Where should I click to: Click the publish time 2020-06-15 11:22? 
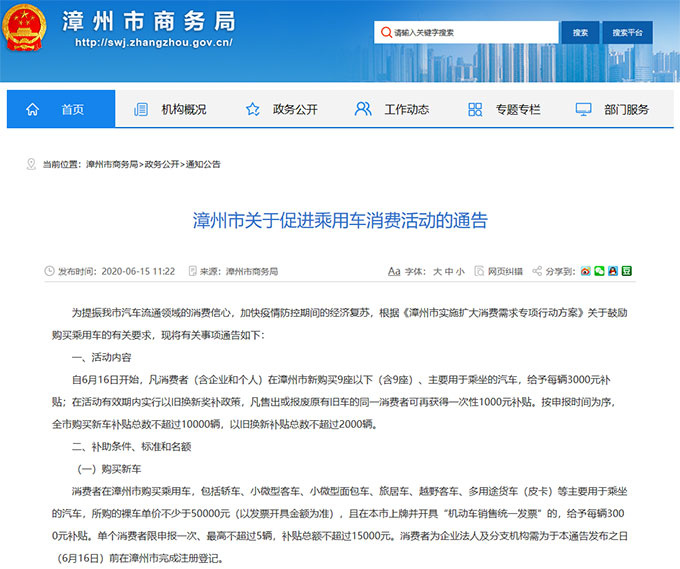pos(138,271)
